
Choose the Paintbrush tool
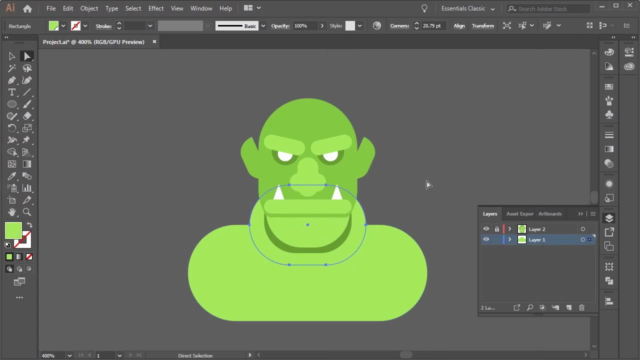pos(27,104)
